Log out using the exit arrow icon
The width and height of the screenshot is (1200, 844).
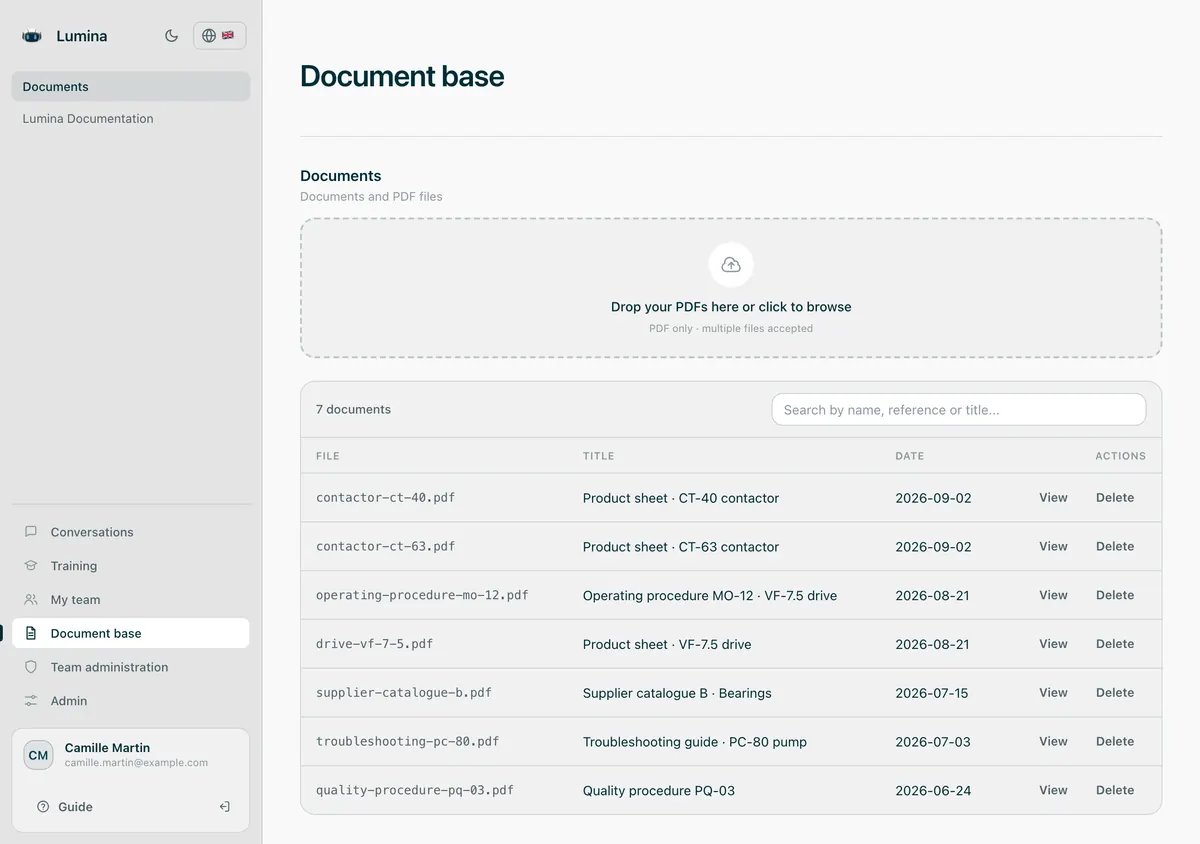click(225, 807)
